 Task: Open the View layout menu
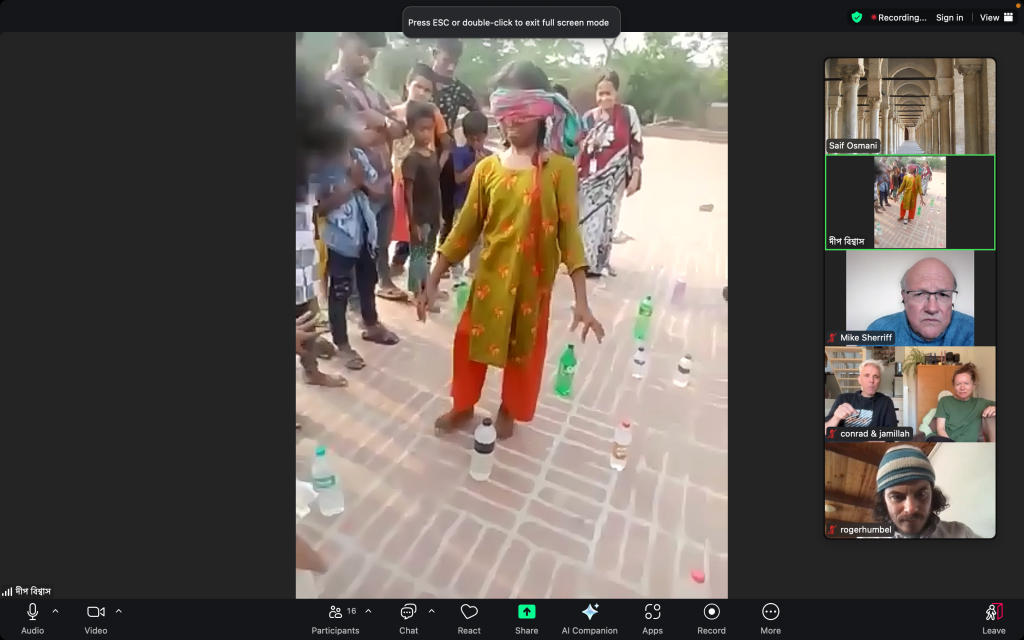click(993, 17)
